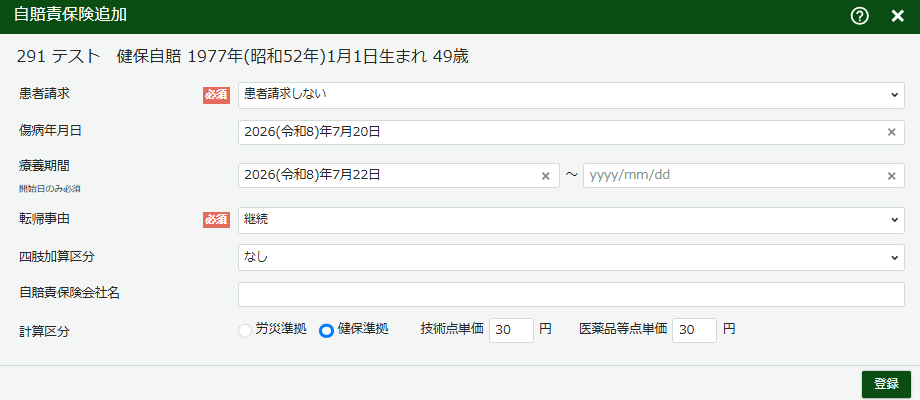
Task: Click the 登録 button
Action: pos(886,384)
